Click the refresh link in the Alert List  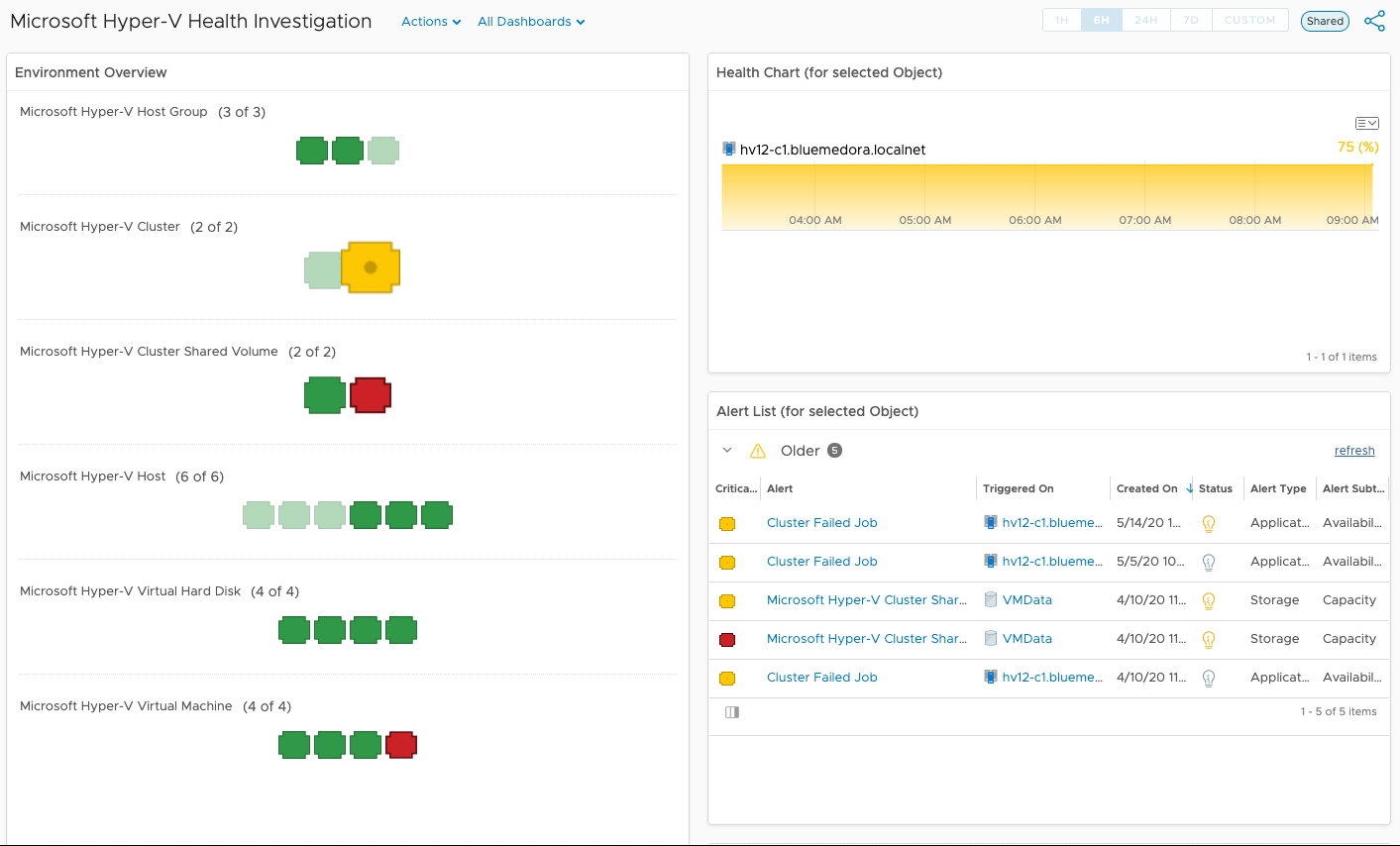(x=1354, y=451)
